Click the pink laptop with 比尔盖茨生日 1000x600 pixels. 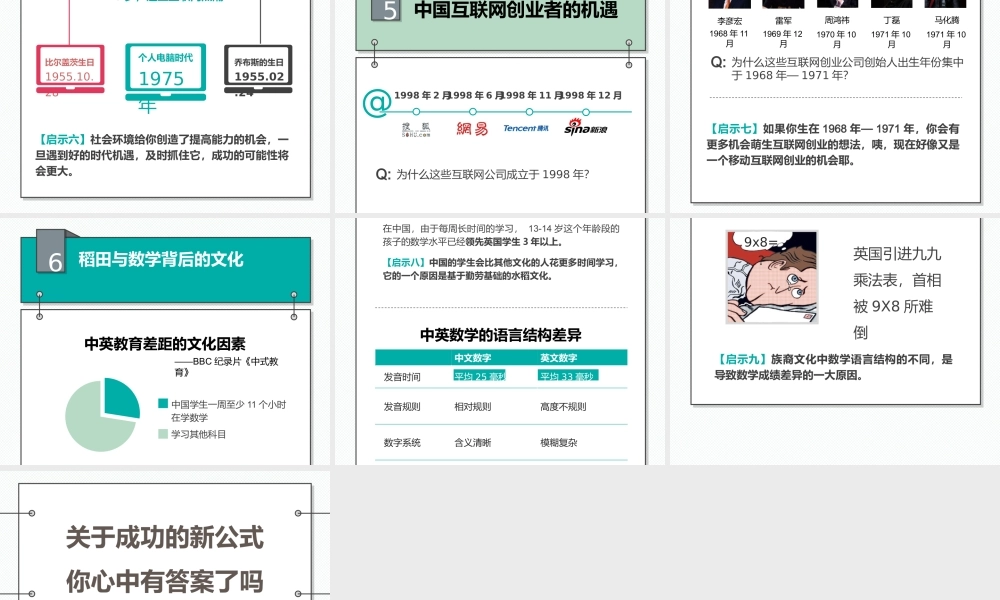(69, 70)
